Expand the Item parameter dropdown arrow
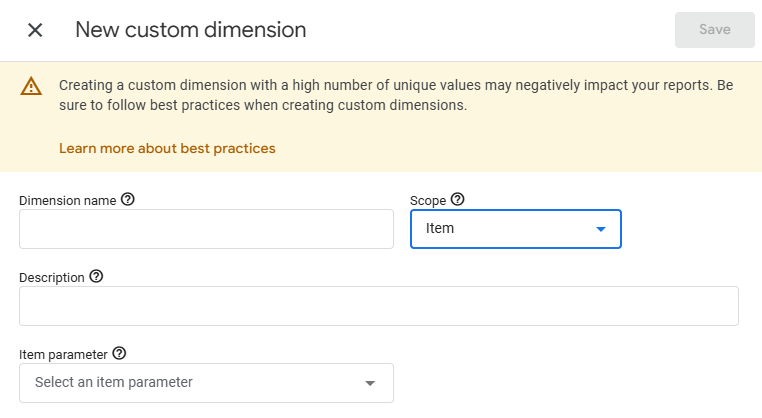Screen dimensions: 762x418 pyautogui.click(x=370, y=383)
